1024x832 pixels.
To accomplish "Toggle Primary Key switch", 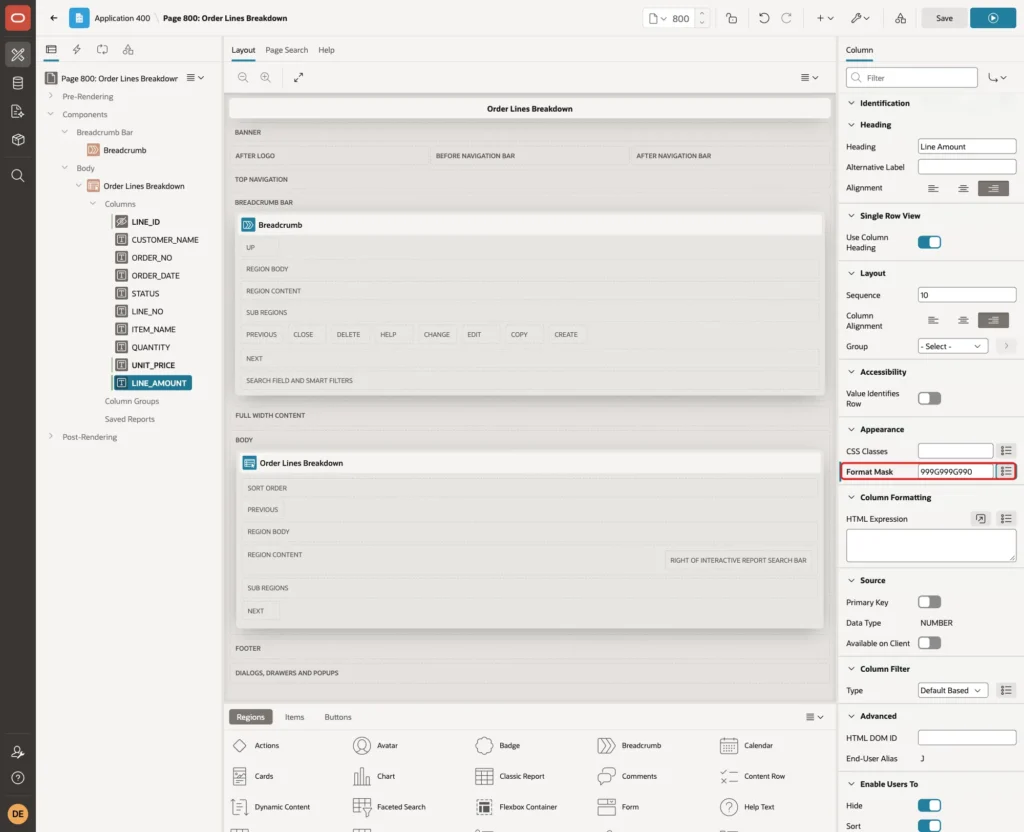I will tap(929, 602).
